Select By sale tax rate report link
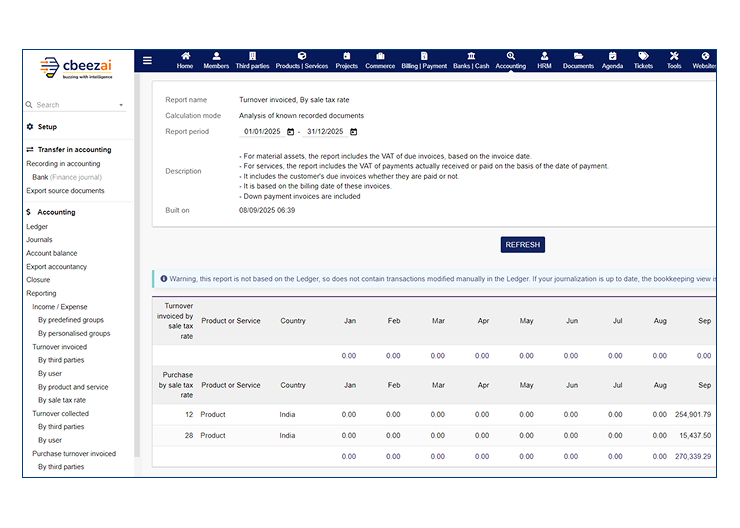 click(x=62, y=400)
